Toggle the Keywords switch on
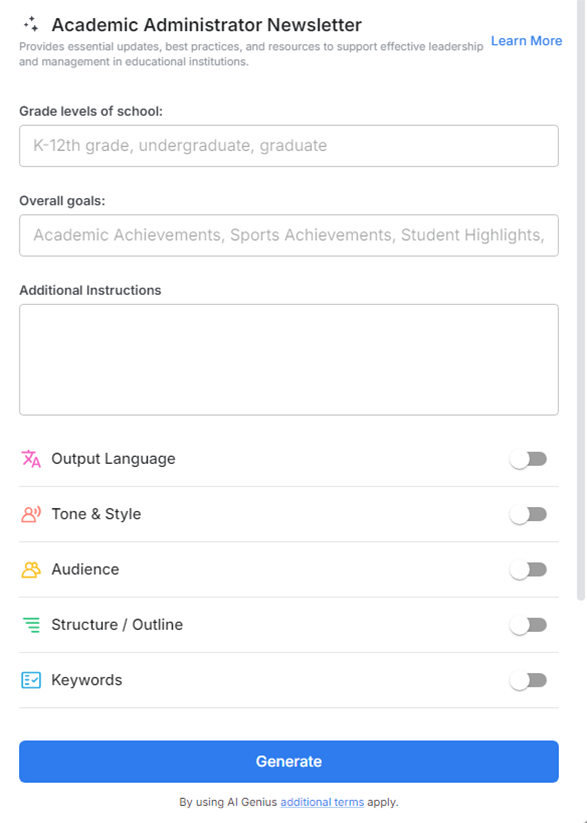The image size is (587, 823). (528, 679)
